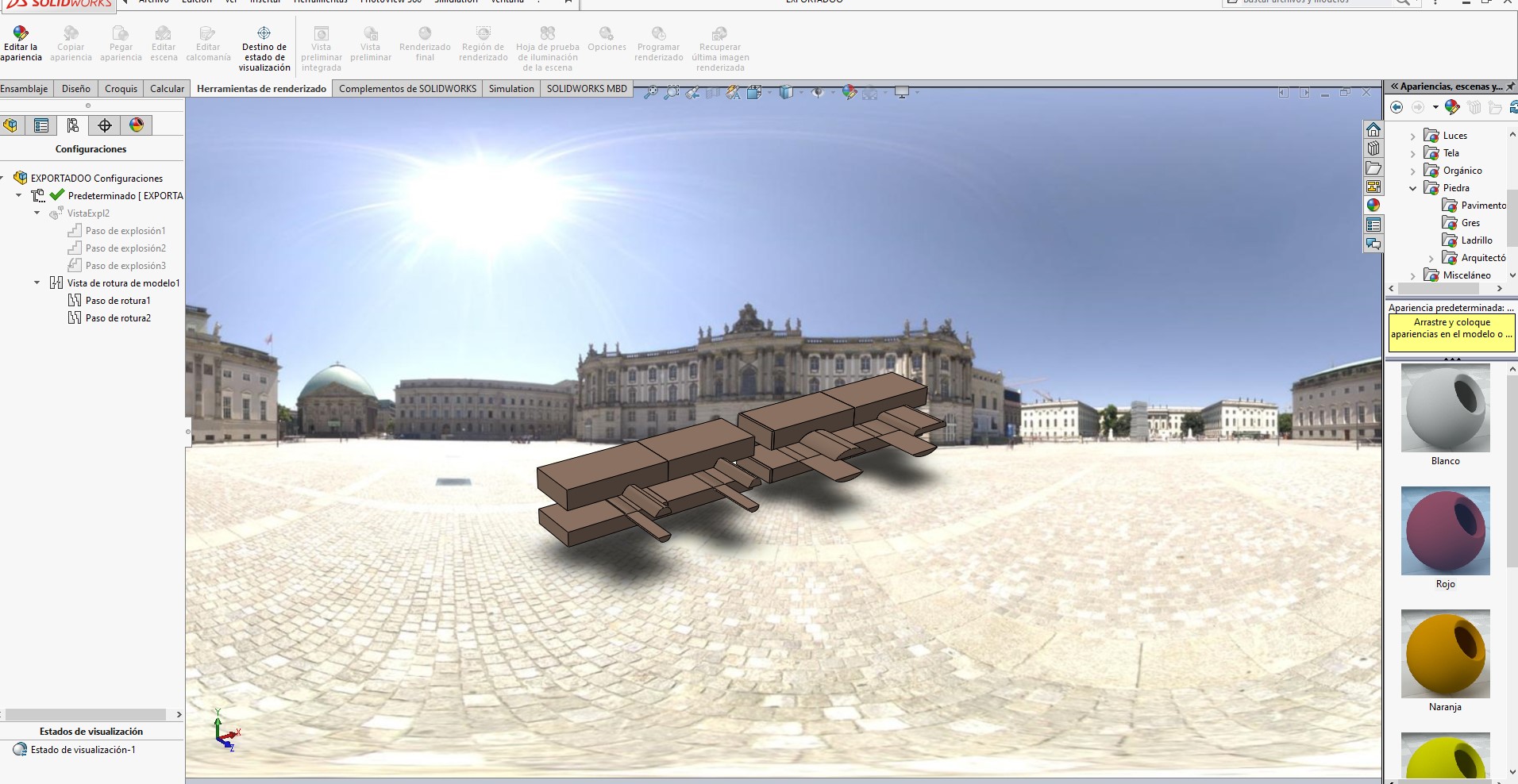
Task: Click scroll down arrow in appearances list
Action: pos(1512,771)
